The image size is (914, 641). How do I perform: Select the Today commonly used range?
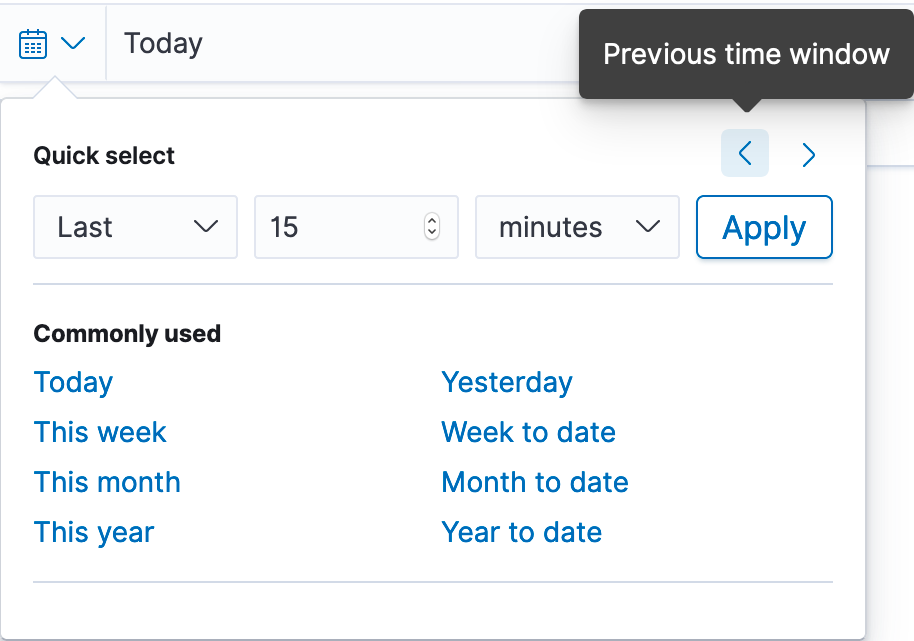(x=73, y=383)
